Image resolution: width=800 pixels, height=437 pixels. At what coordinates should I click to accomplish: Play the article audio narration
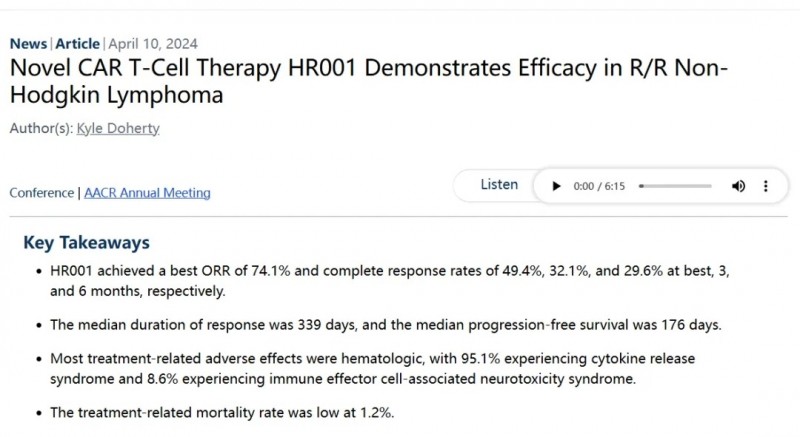(556, 186)
